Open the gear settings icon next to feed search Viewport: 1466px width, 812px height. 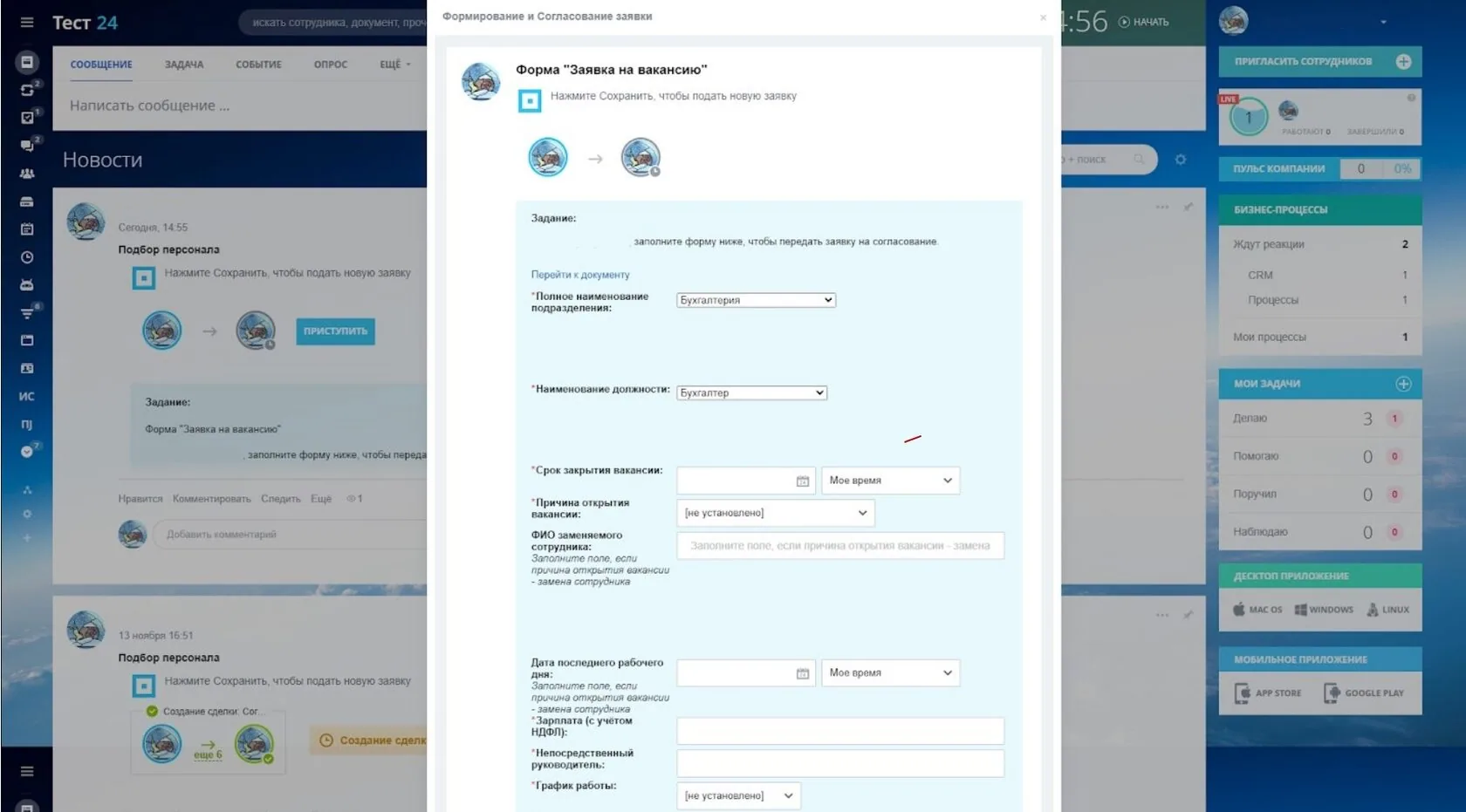(1181, 160)
